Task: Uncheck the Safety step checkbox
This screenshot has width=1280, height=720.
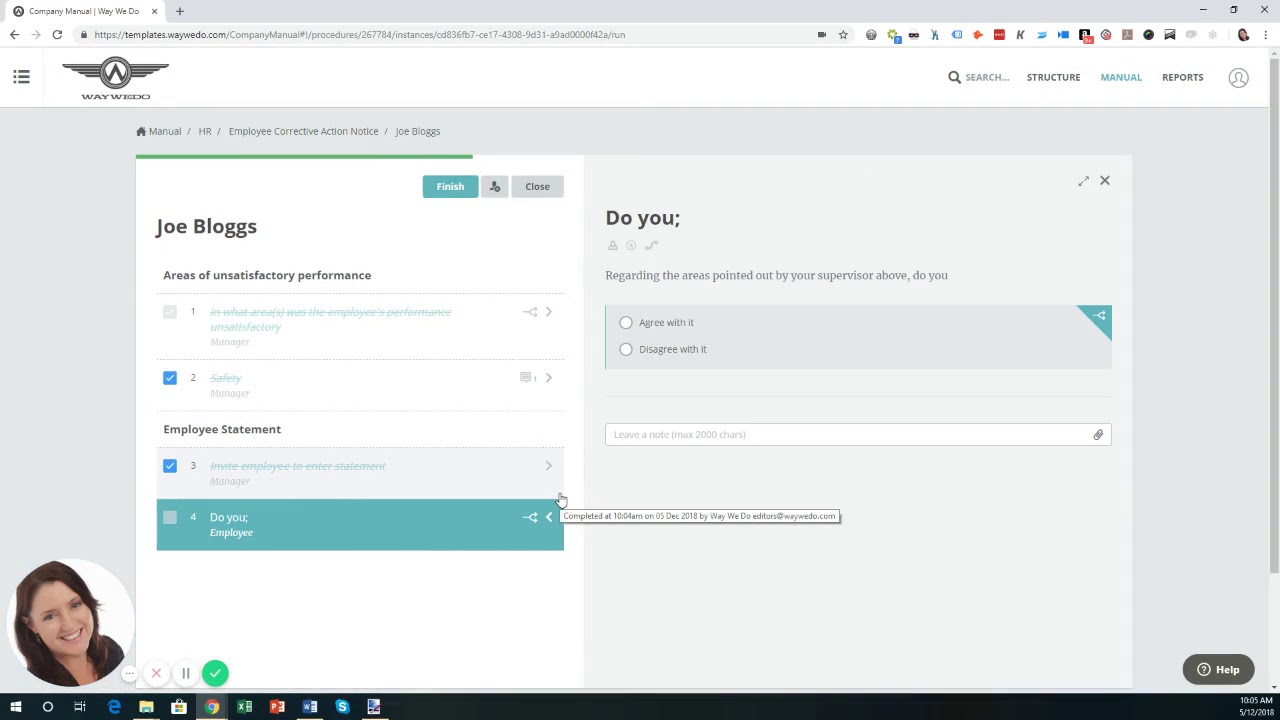Action: (x=170, y=378)
